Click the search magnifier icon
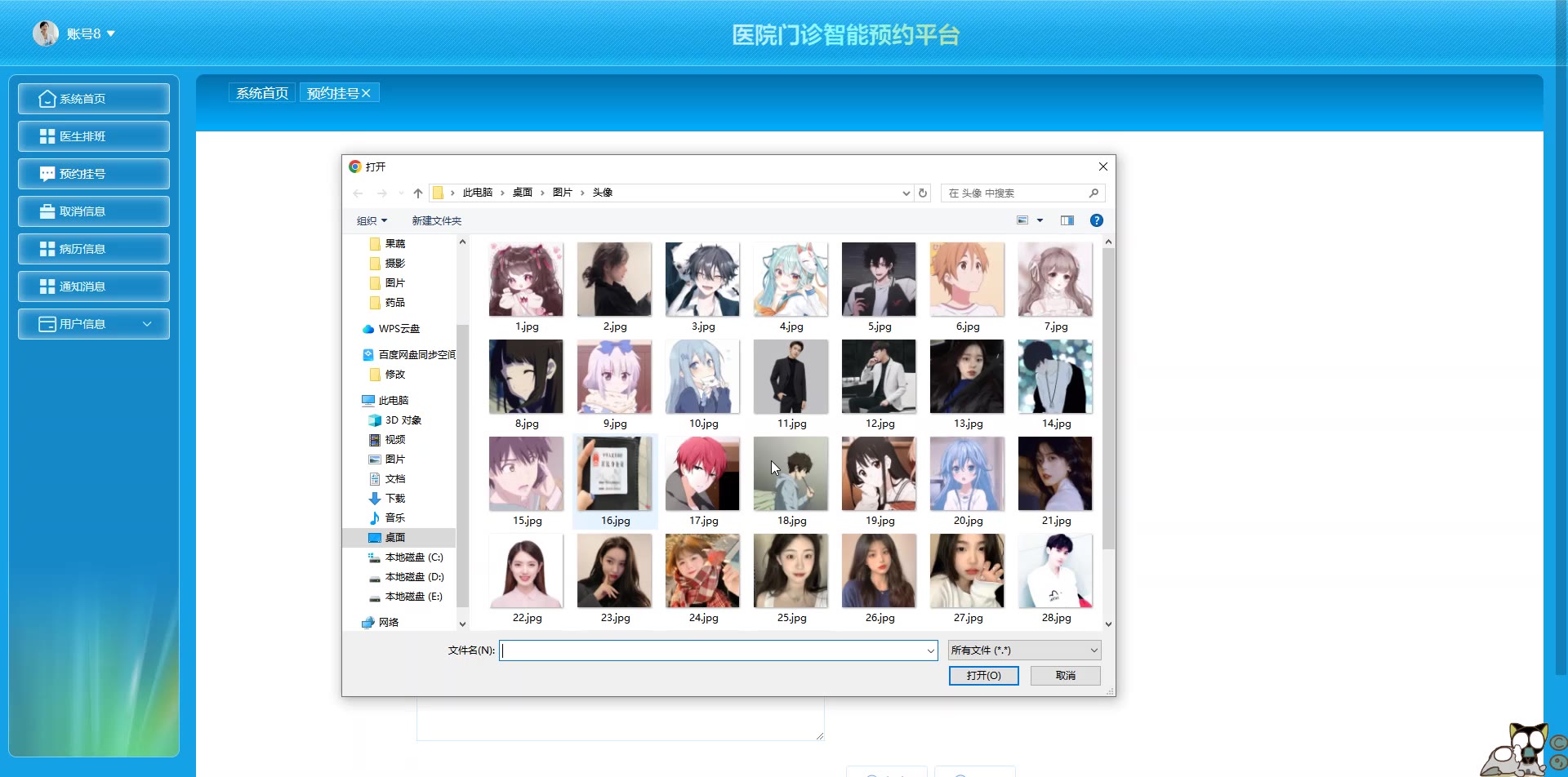Image resolution: width=1568 pixels, height=777 pixels. click(1094, 193)
